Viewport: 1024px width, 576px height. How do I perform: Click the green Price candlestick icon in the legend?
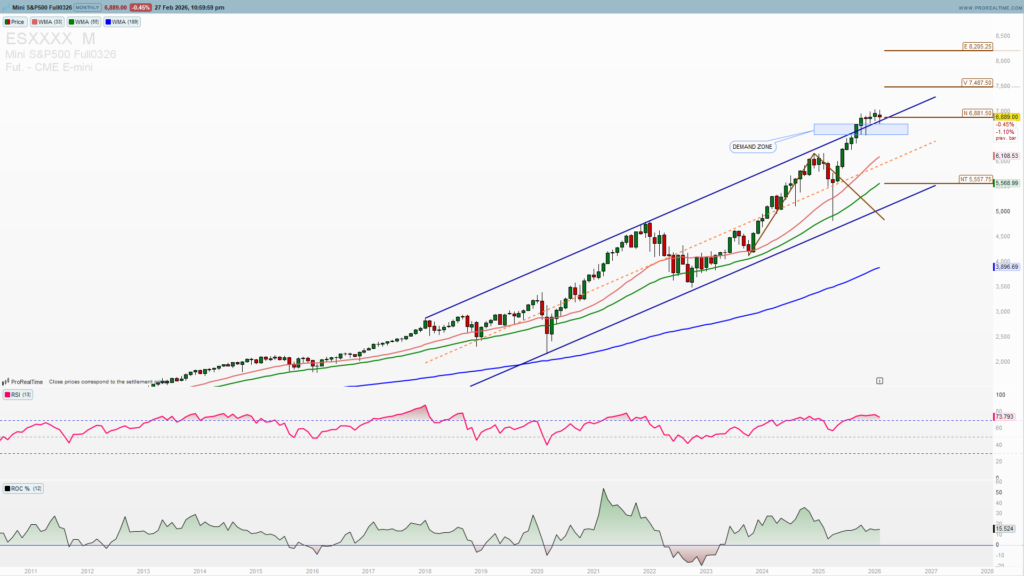click(x=10, y=21)
